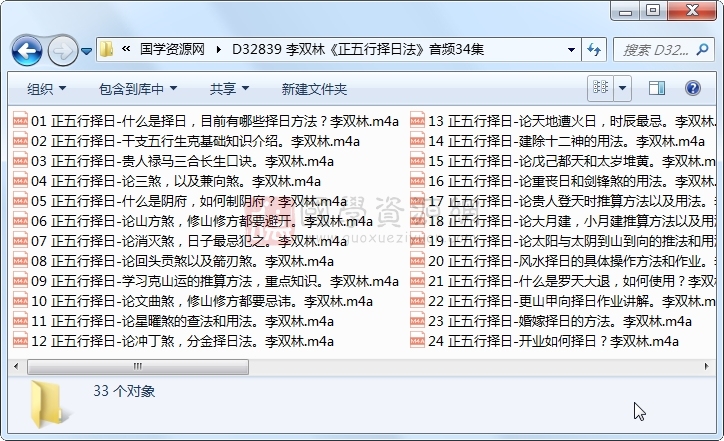The width and height of the screenshot is (724, 441).
Task: Select file 19 论太阳与太阴到山到向
Action: click(563, 241)
